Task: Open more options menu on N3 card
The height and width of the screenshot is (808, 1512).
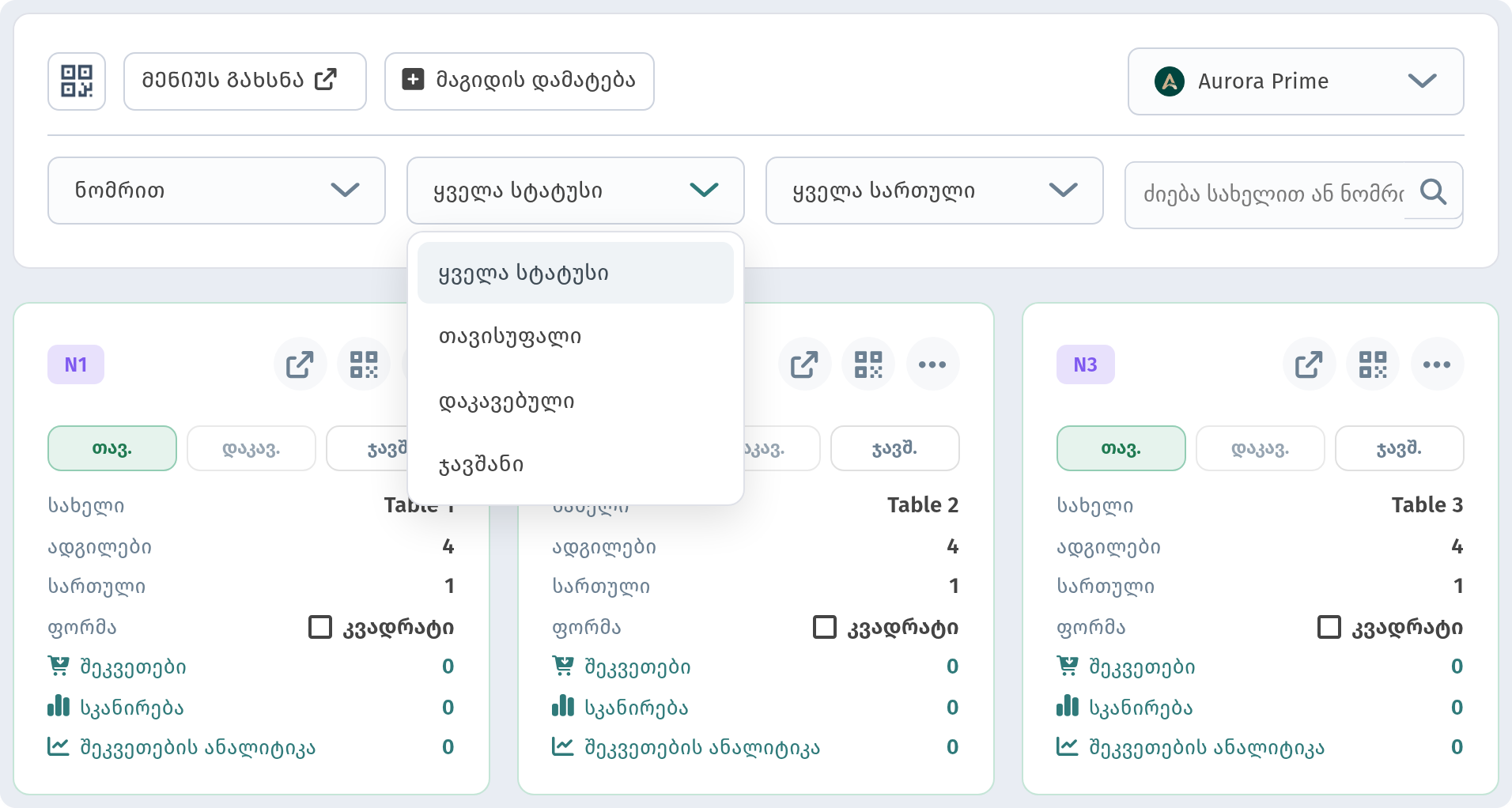Action: click(1437, 364)
